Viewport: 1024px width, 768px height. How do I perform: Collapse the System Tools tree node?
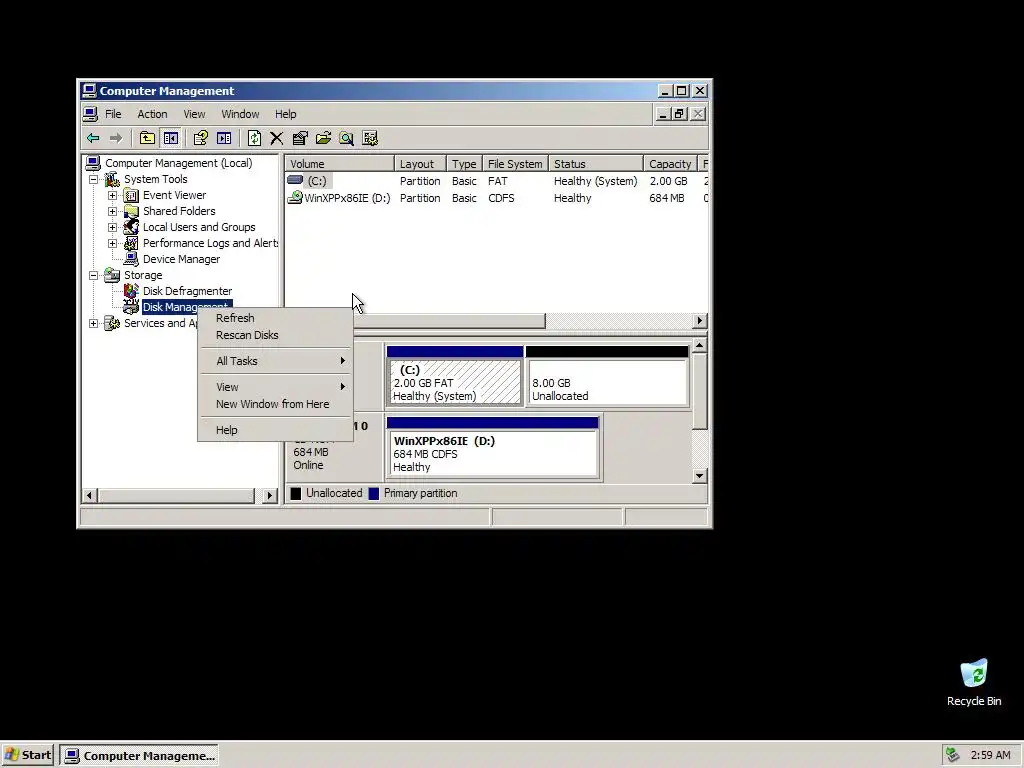[x=94, y=179]
